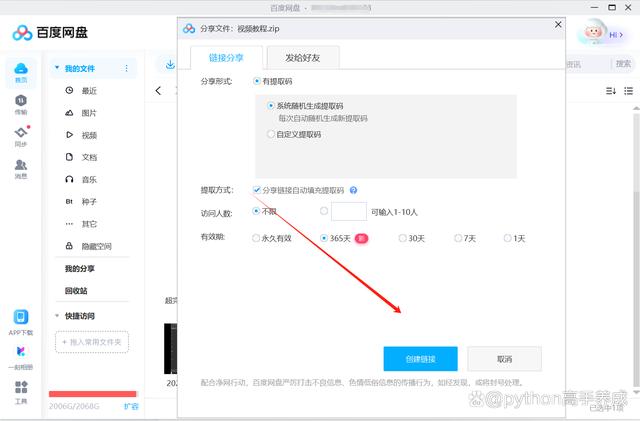
Task: Choose 365天 validity radio
Action: (324, 238)
